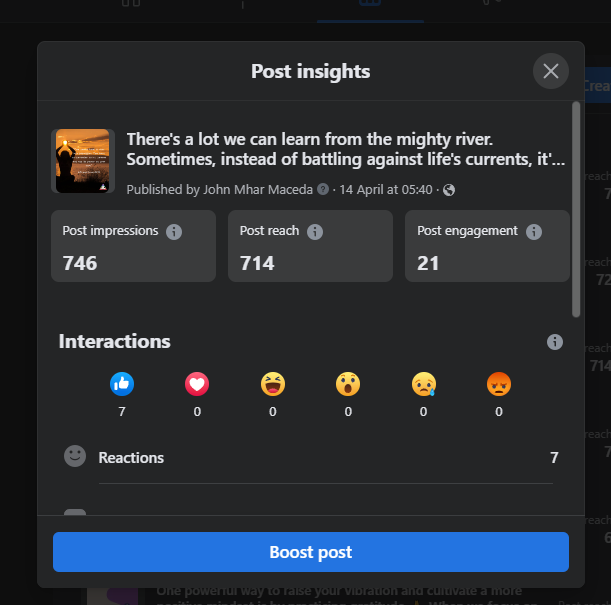Click the Haha laughing reaction icon

272,383
